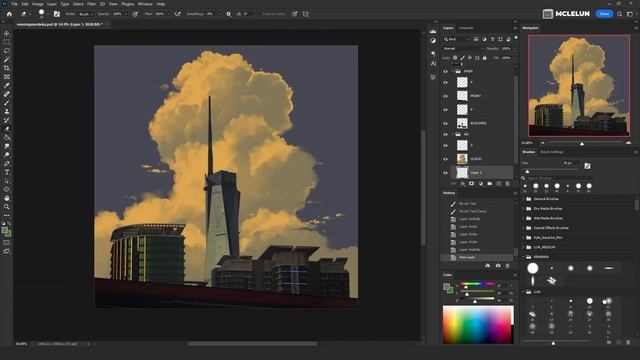Open symmetry paint options icon
The height and width of the screenshot is (360, 640).
306,14
